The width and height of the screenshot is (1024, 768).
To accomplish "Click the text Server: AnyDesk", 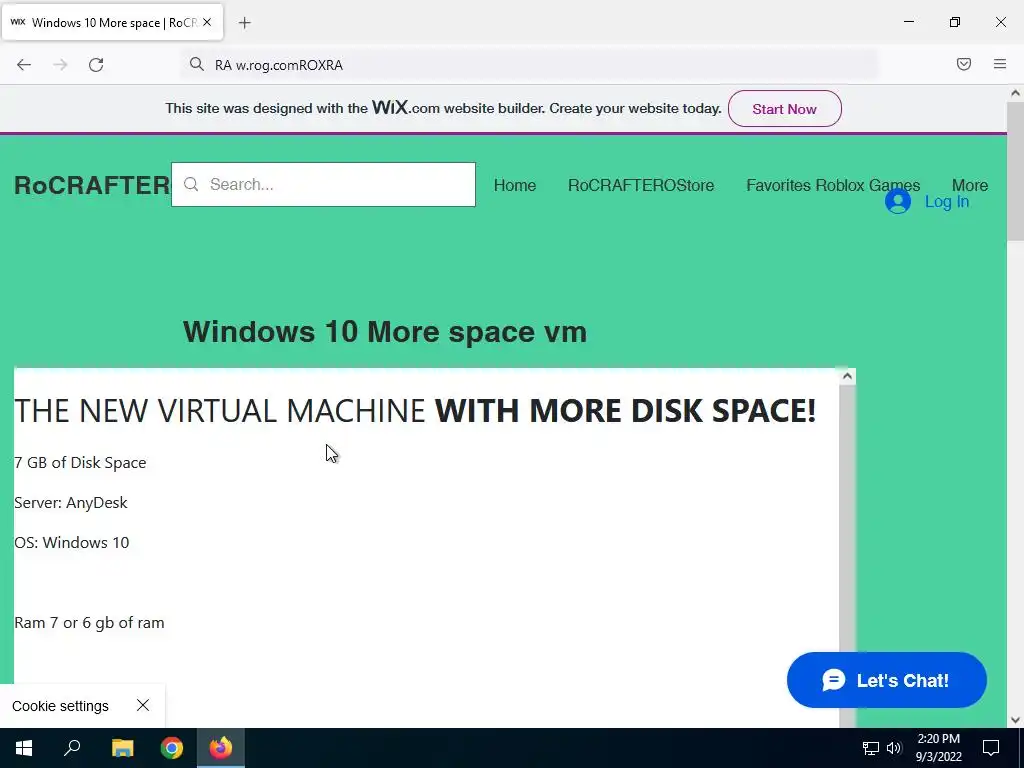I will [x=71, y=502].
